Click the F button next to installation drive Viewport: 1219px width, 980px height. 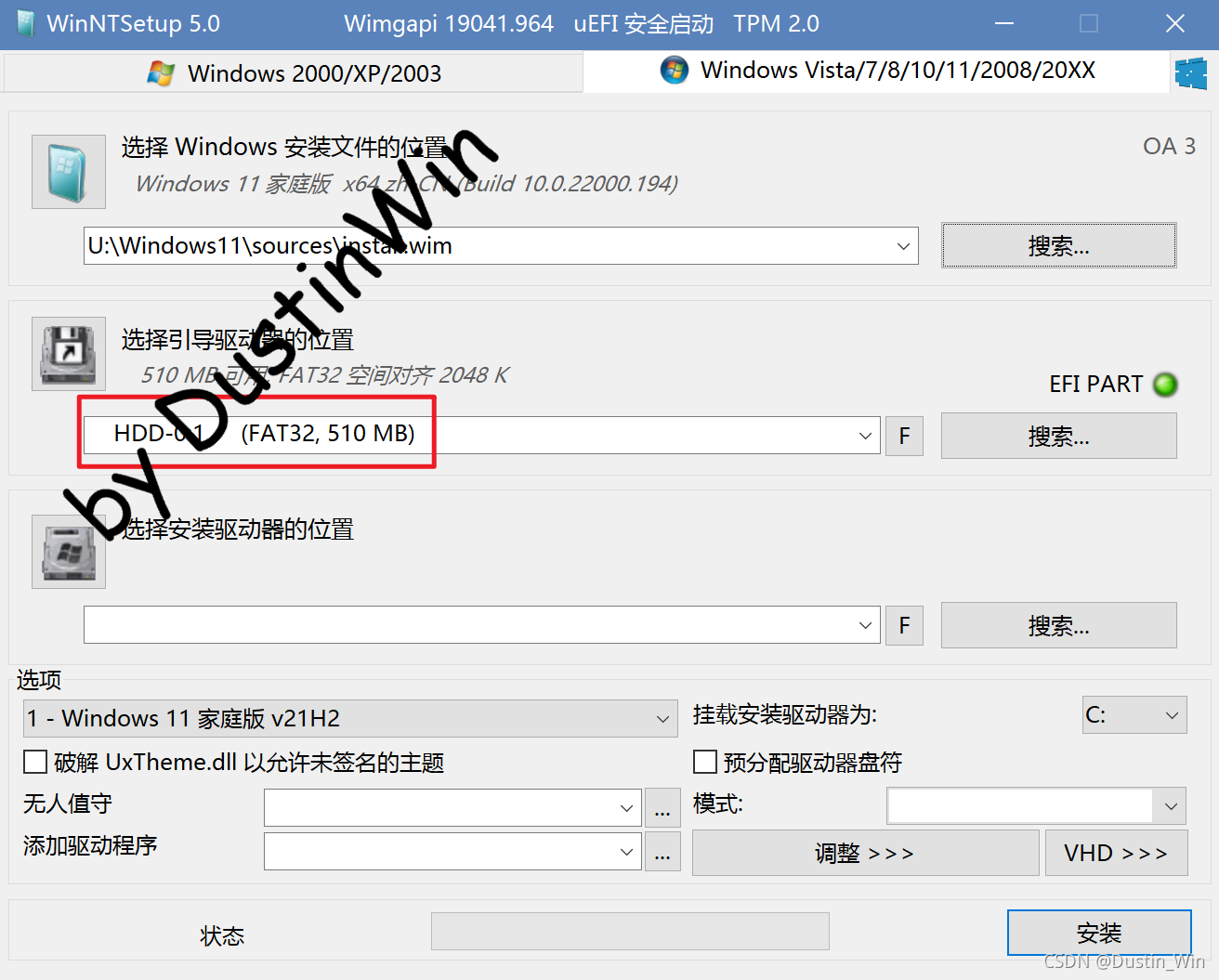click(904, 626)
